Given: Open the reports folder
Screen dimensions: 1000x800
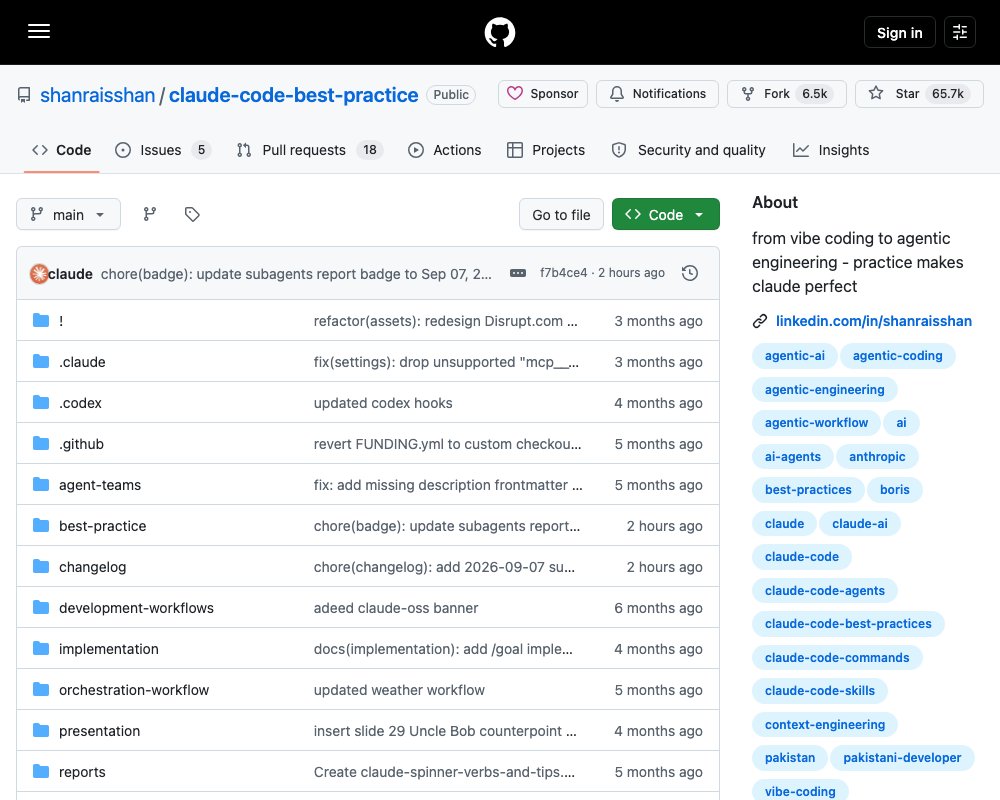Looking at the screenshot, I should click(x=82, y=772).
